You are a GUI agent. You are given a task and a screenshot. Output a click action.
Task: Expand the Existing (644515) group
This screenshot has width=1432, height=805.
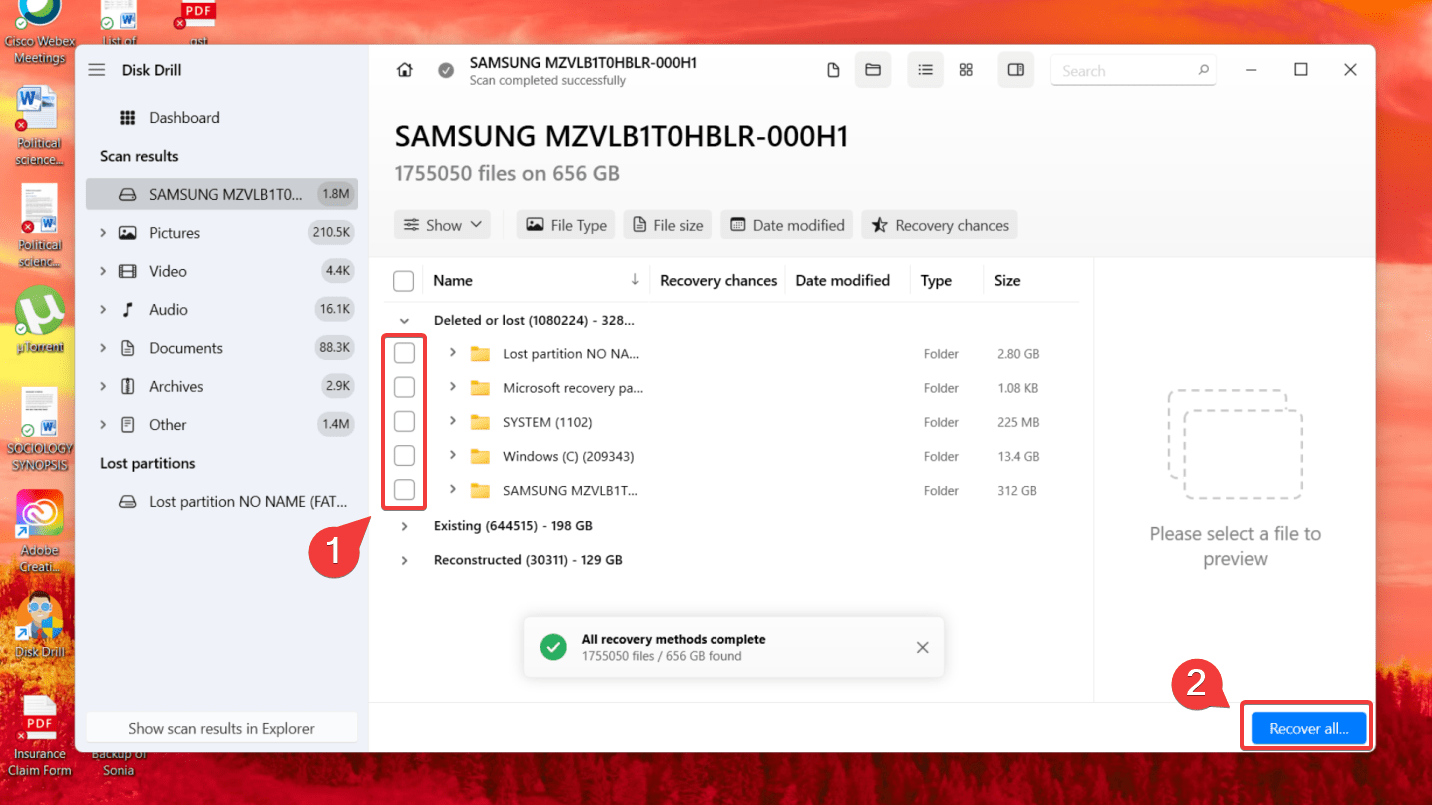pos(404,525)
